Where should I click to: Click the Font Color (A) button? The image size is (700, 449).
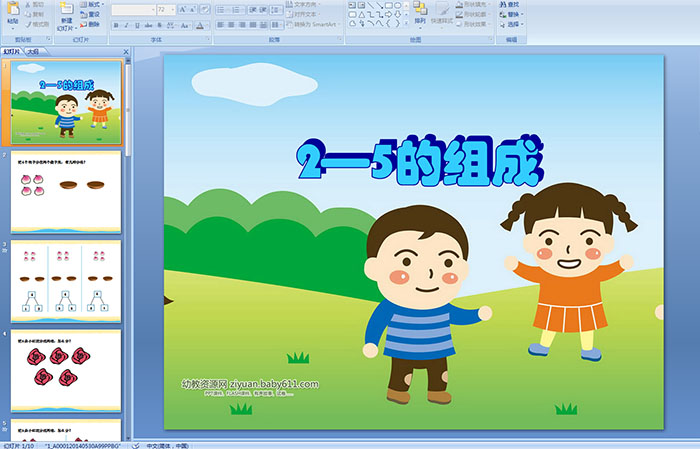[x=200, y=25]
